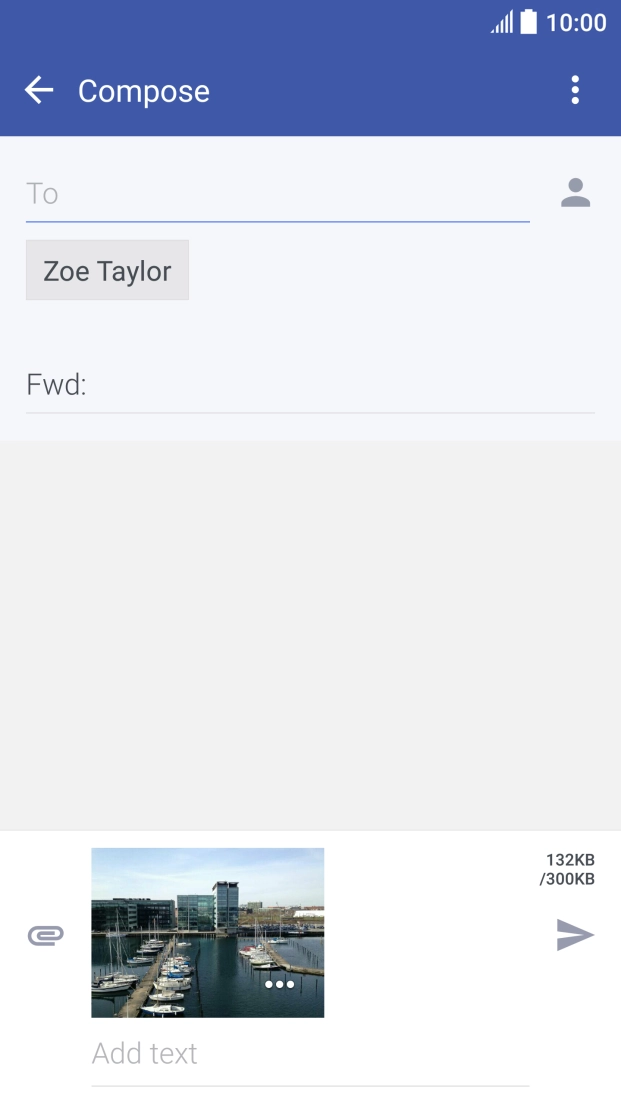Tap the Compose title in the header
Image resolution: width=621 pixels, height=1104 pixels.
[143, 91]
